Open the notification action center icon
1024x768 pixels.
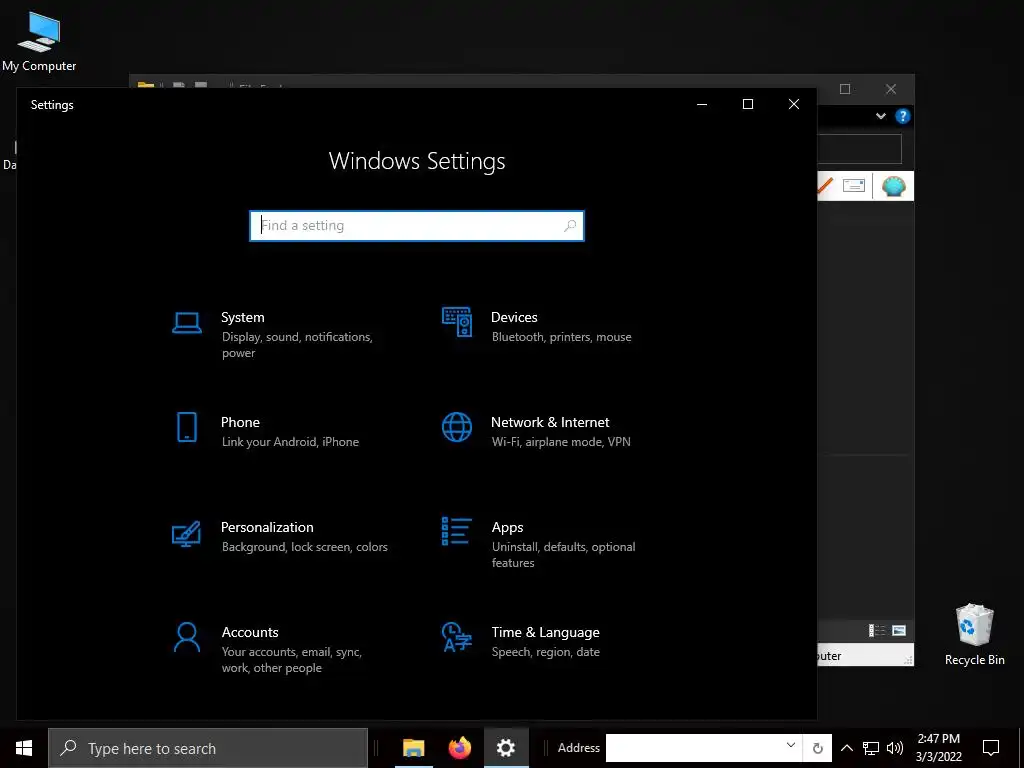click(991, 748)
